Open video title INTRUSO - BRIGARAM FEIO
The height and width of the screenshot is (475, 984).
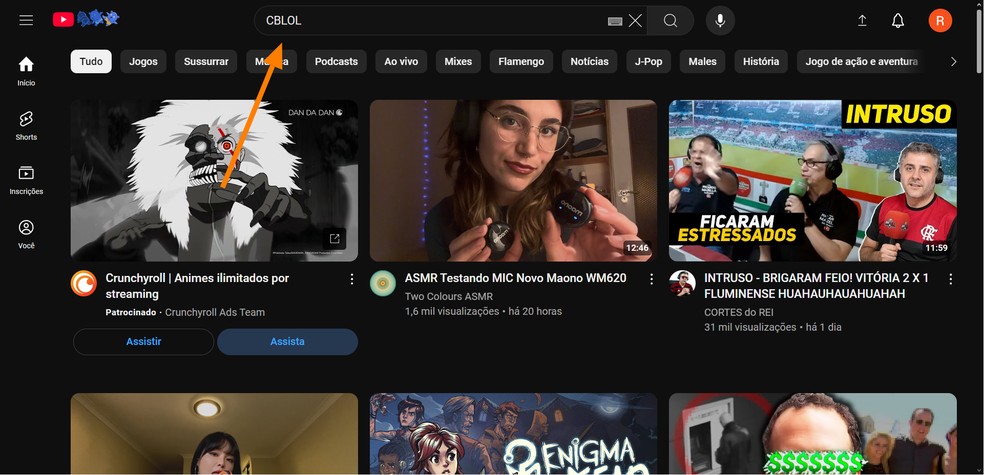tap(816, 286)
